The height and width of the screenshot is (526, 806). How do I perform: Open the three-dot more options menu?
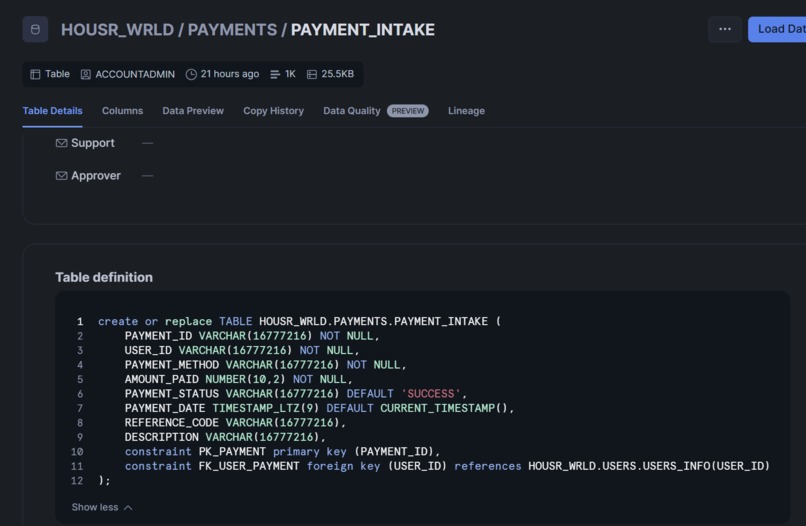[725, 29]
